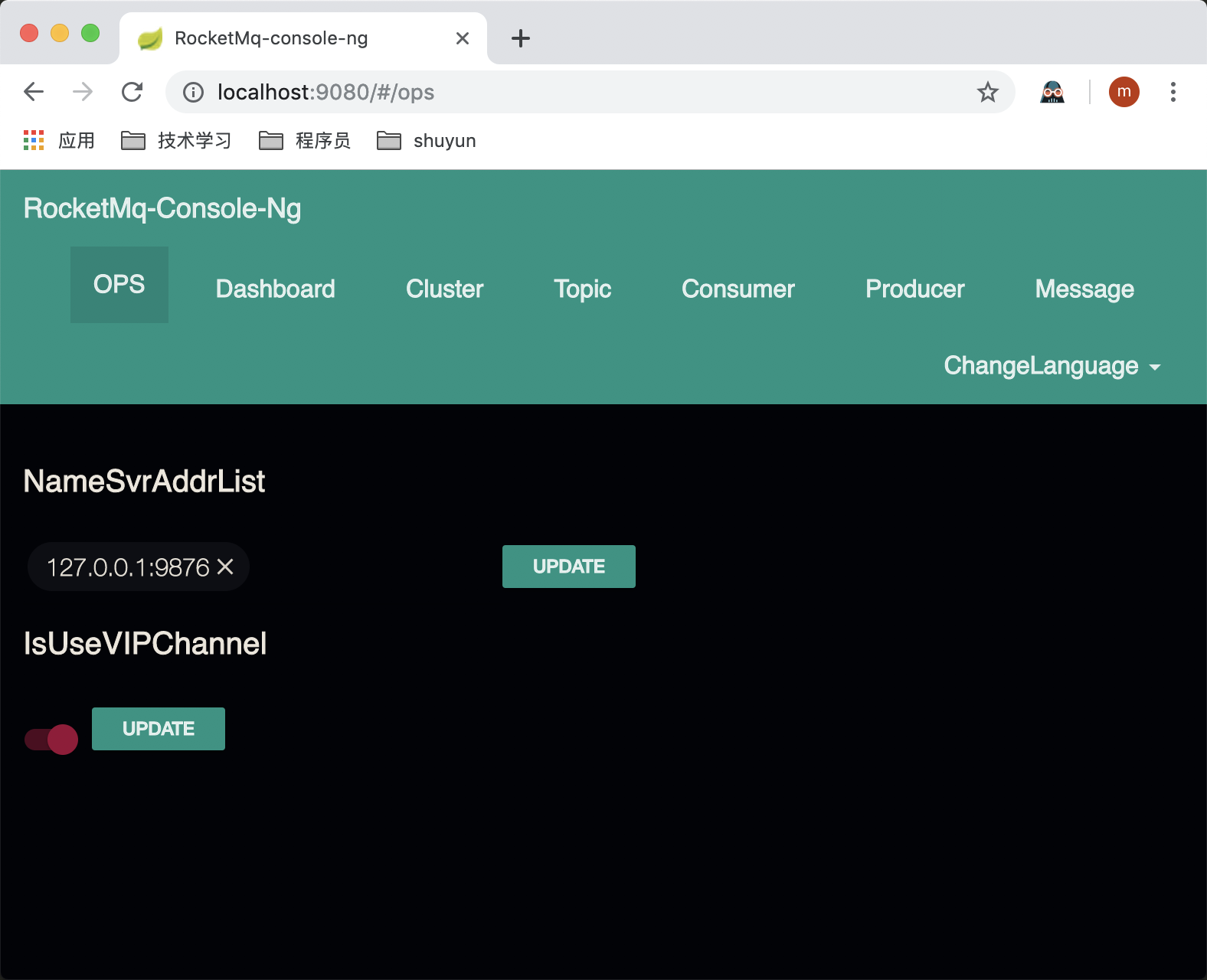Click the IsUseVIPChannel heading text
This screenshot has height=980, width=1207.
pyautogui.click(x=146, y=644)
